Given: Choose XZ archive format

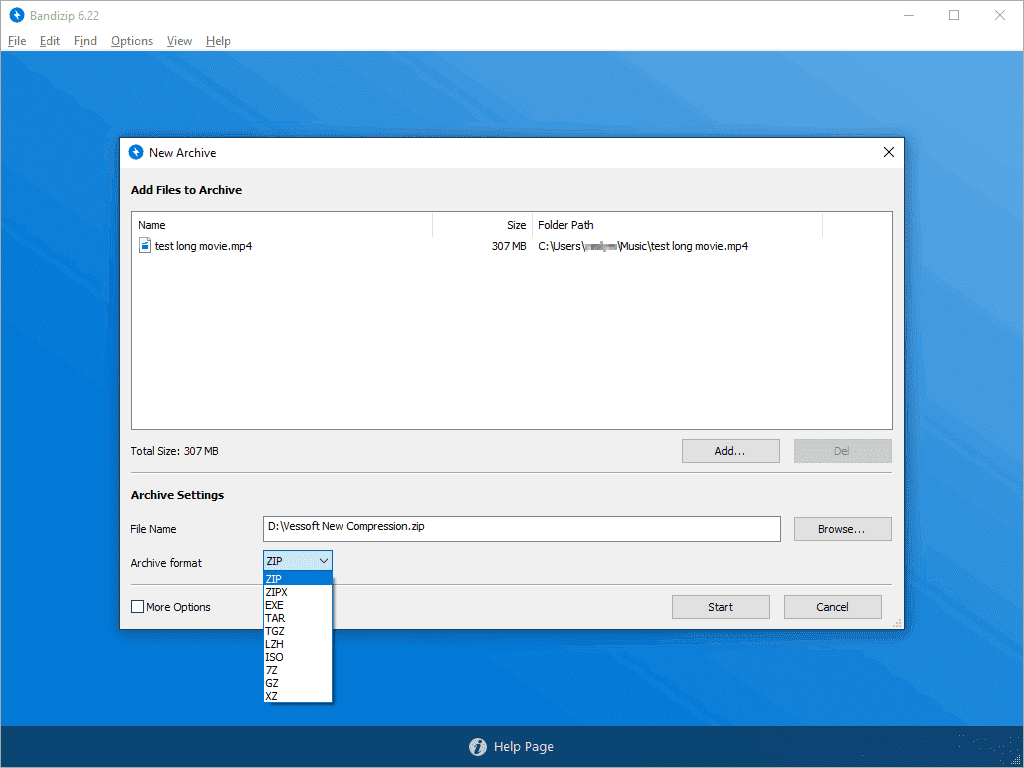Looking at the screenshot, I should [298, 696].
